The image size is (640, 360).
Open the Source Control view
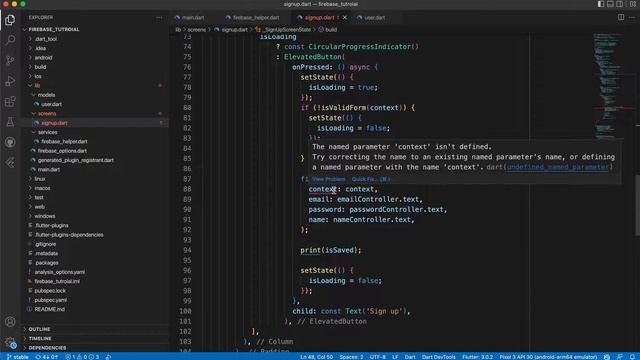10,60
